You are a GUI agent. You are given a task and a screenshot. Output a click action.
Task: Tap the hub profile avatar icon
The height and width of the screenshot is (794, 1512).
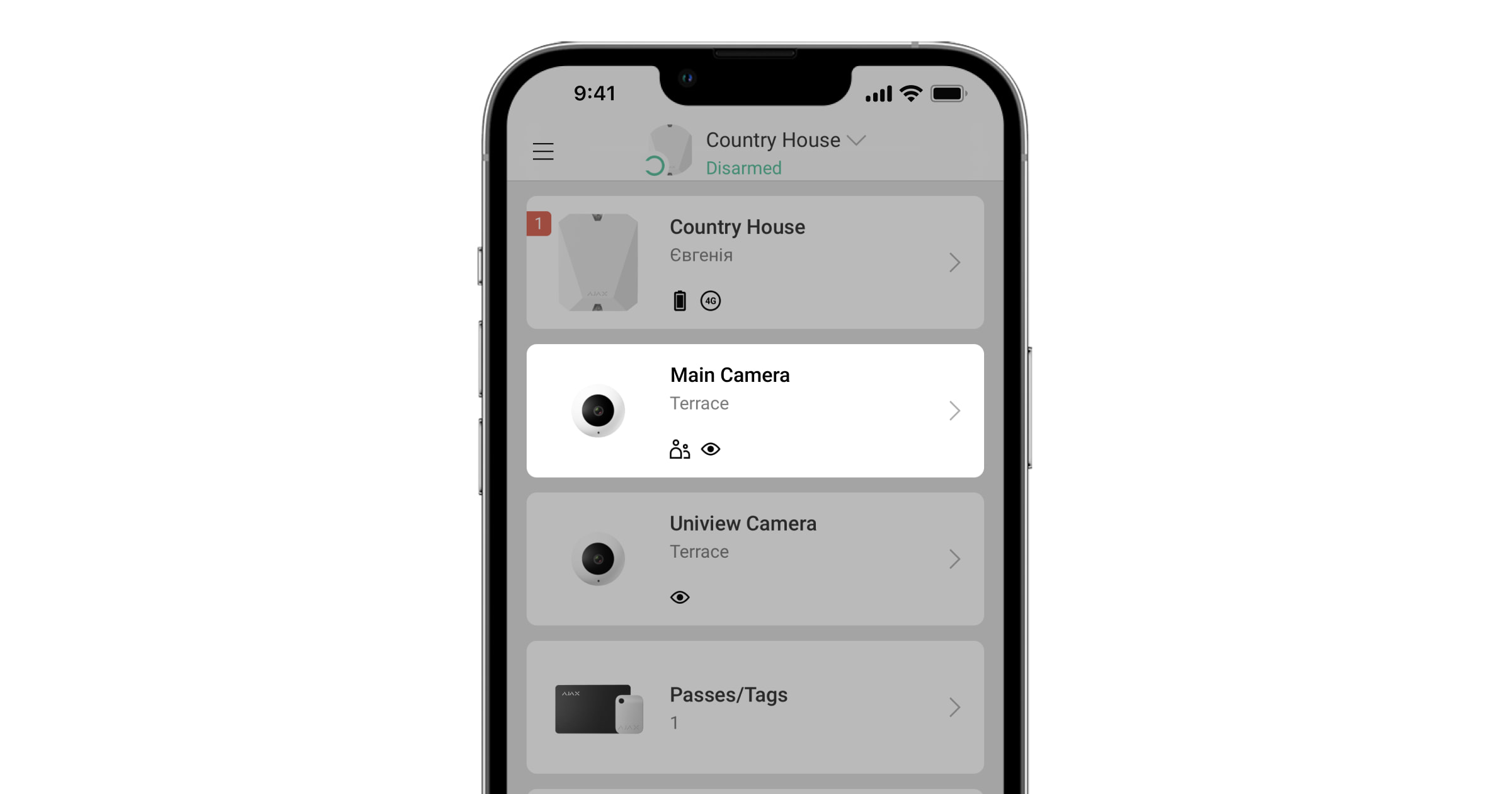(x=669, y=152)
